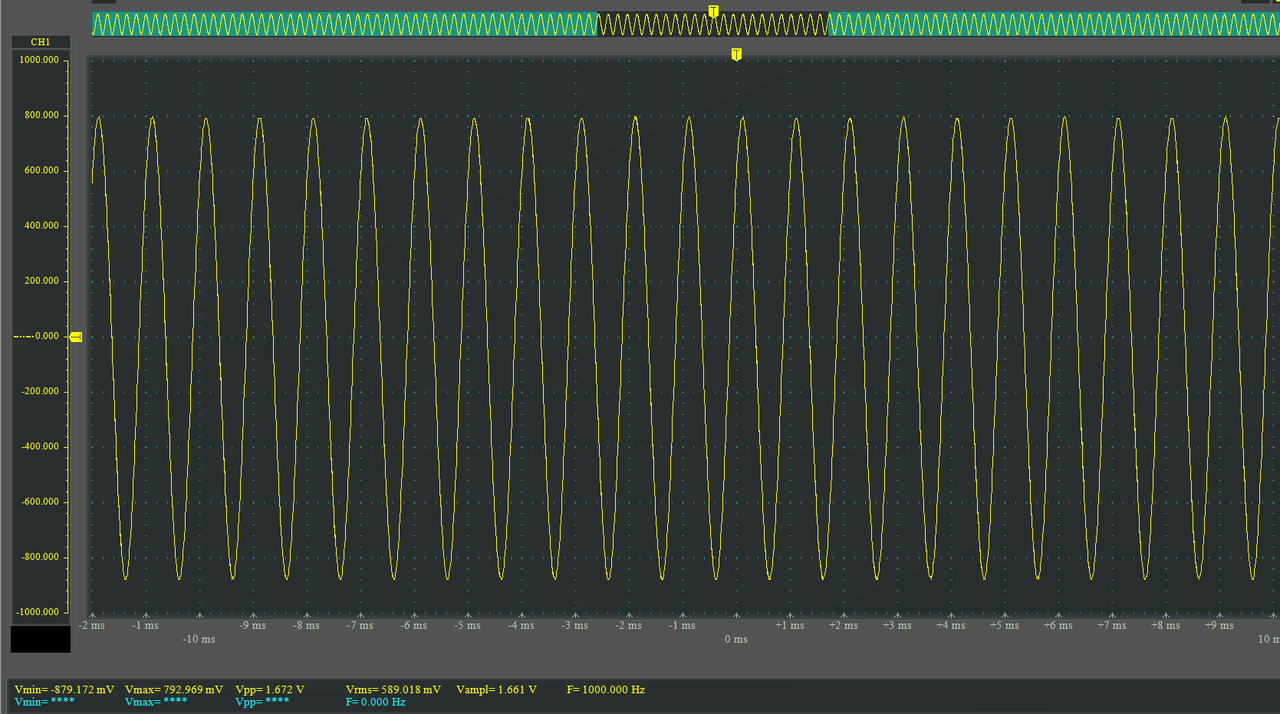
Task: Click the Vmax= 792.969 mV measurement
Action: point(174,690)
